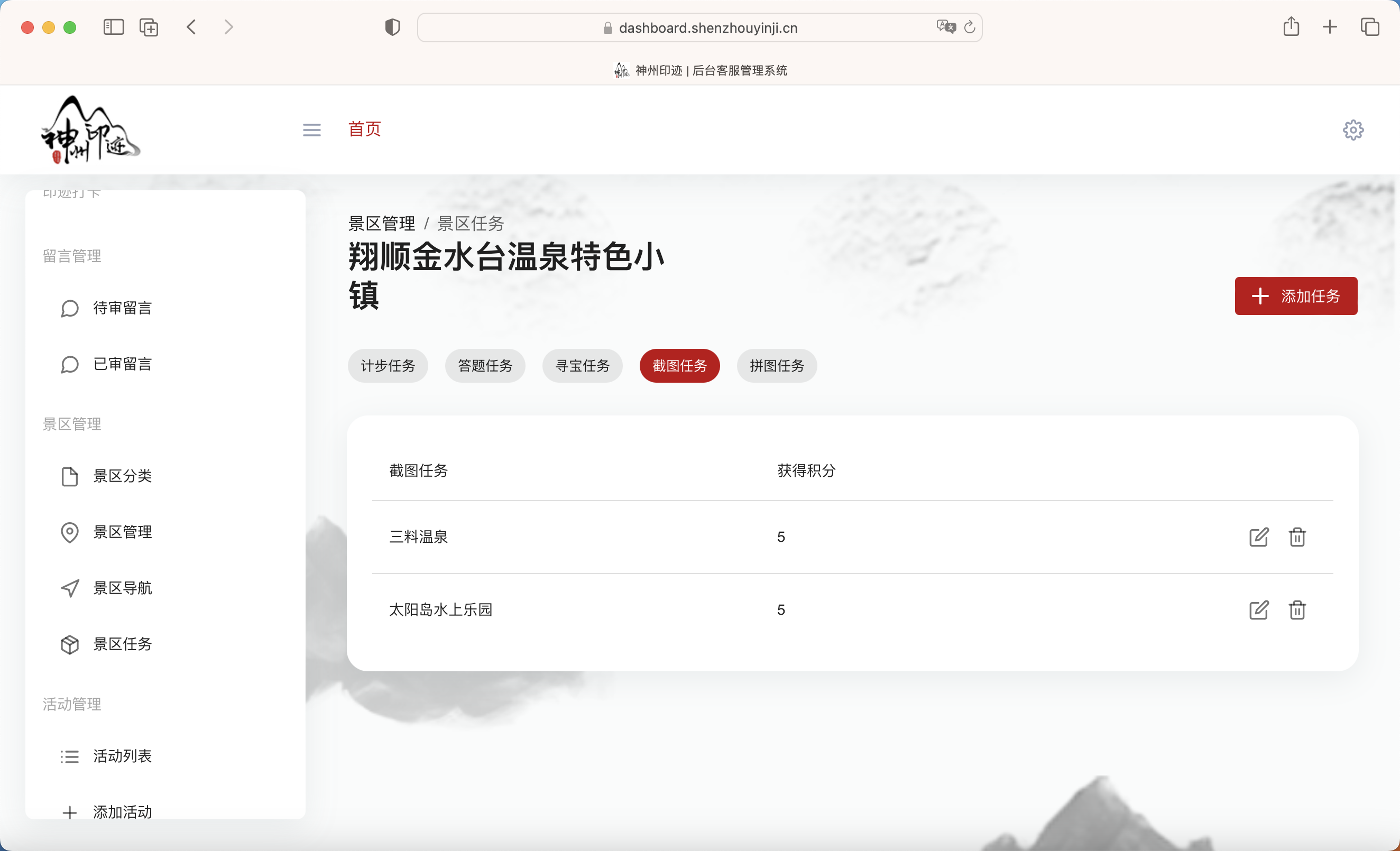Screen dimensions: 1400x851
Task: Open 活动列表 activity list
Action: point(123,755)
